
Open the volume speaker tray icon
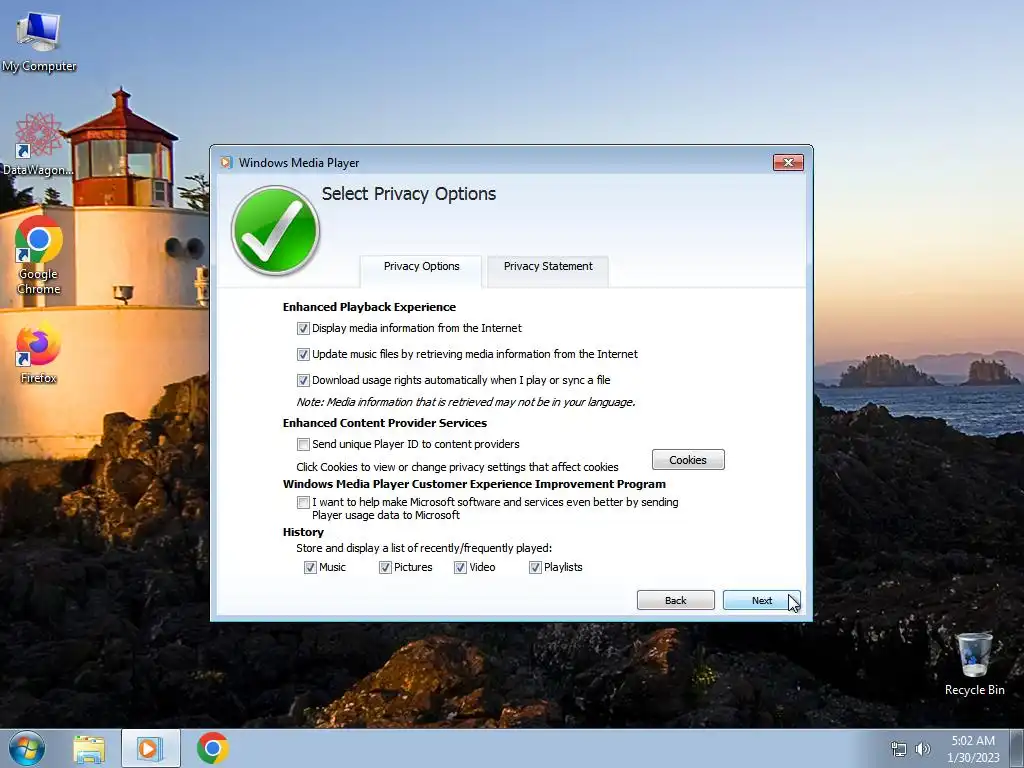tap(923, 749)
